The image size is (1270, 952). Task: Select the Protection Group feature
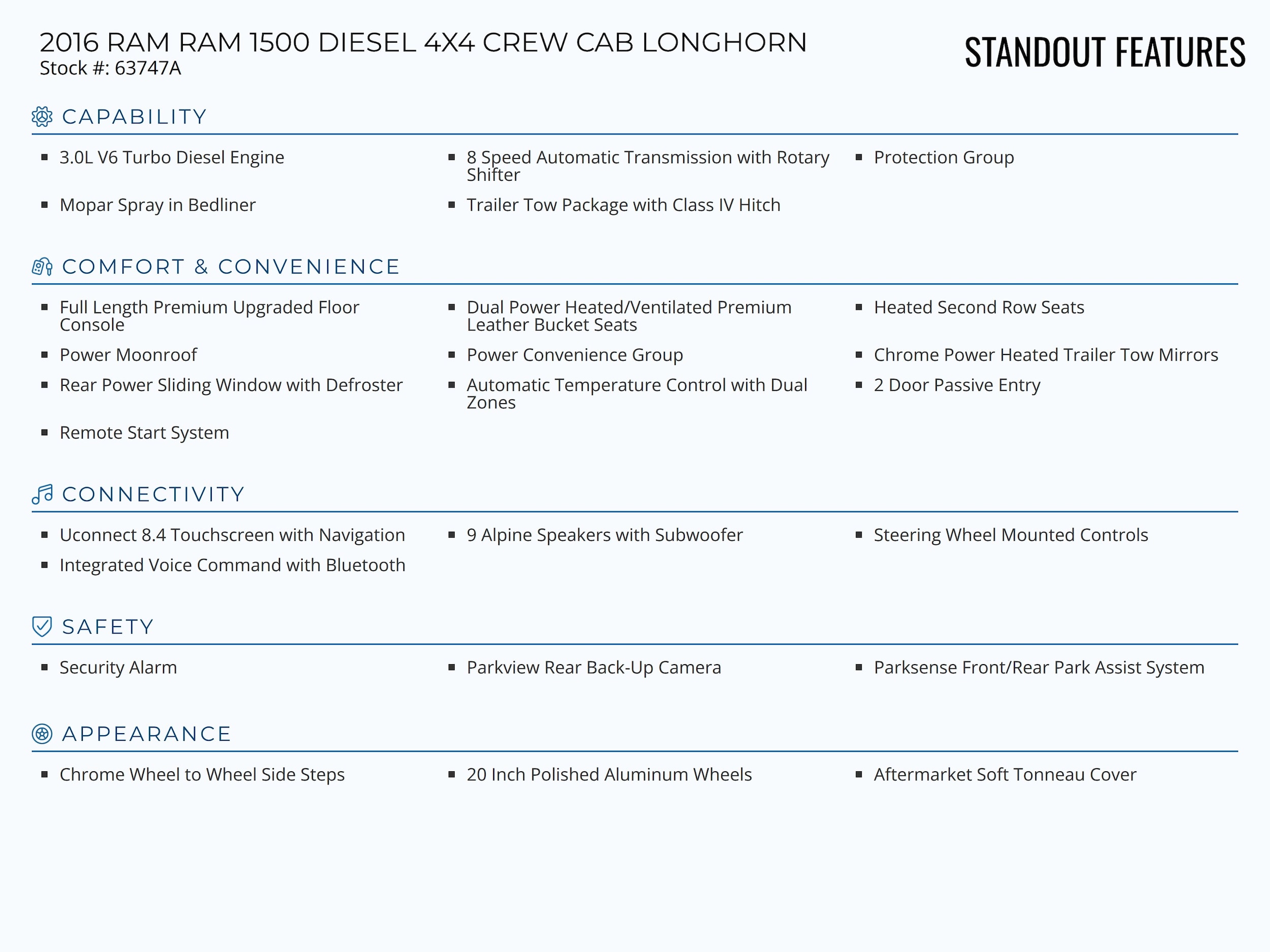pyautogui.click(x=943, y=157)
